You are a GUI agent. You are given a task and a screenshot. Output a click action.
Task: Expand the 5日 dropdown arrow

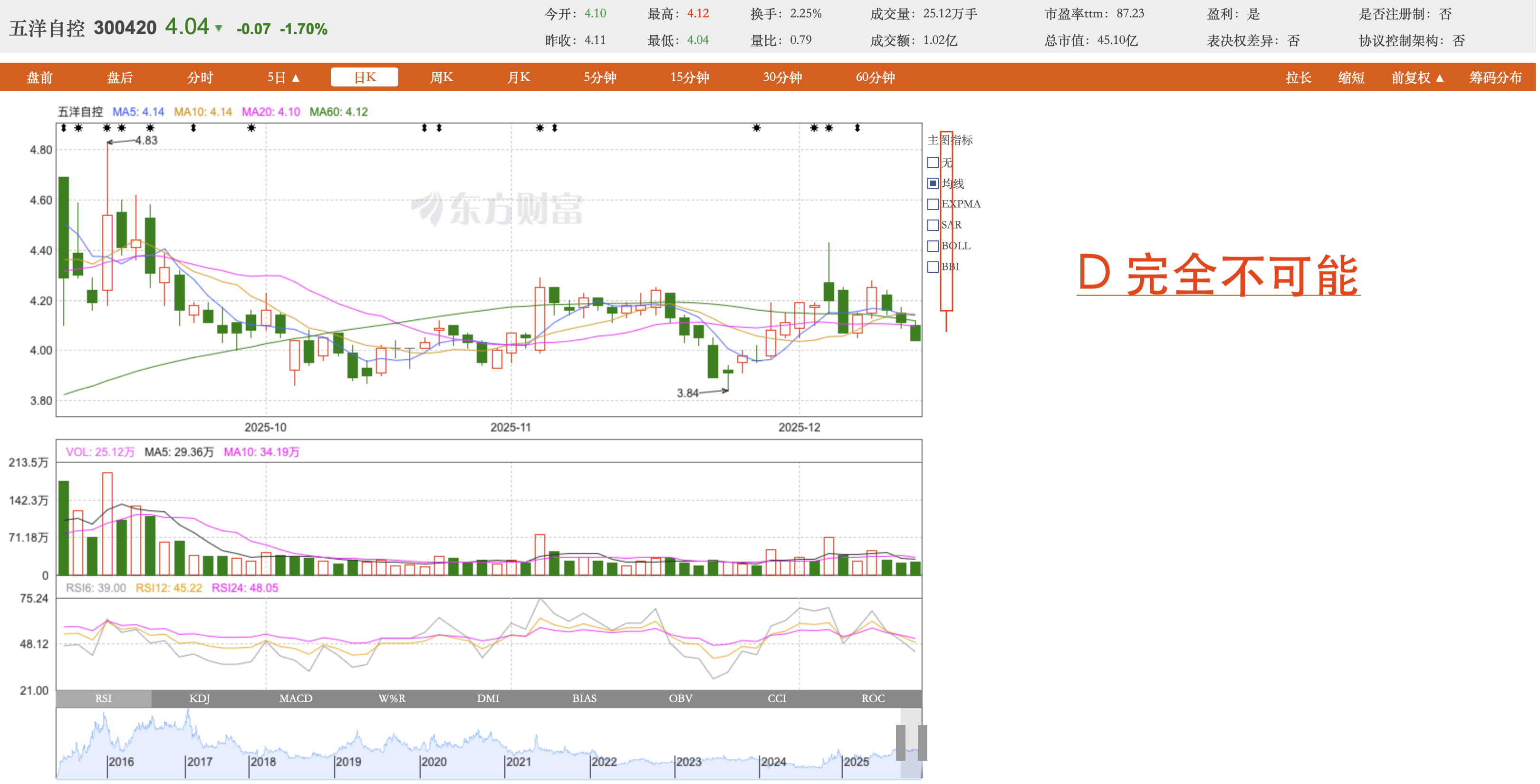coord(295,77)
